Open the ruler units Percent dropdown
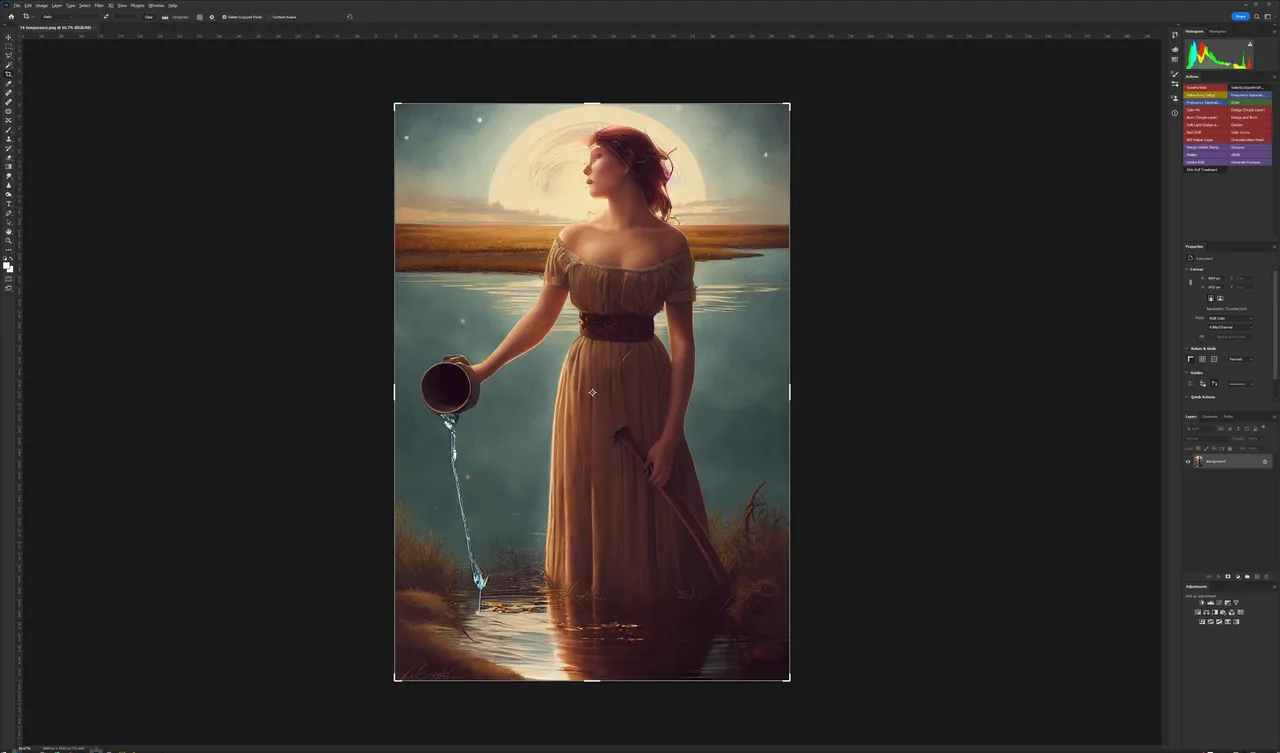 (1241, 359)
